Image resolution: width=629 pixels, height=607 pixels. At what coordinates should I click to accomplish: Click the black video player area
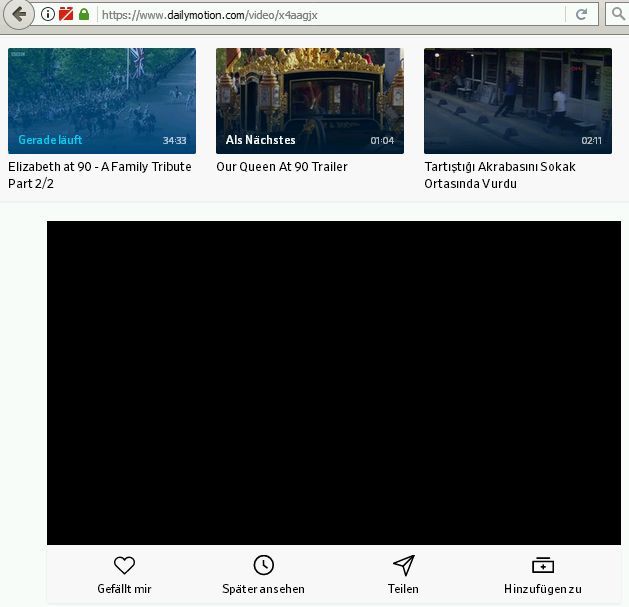[334, 383]
